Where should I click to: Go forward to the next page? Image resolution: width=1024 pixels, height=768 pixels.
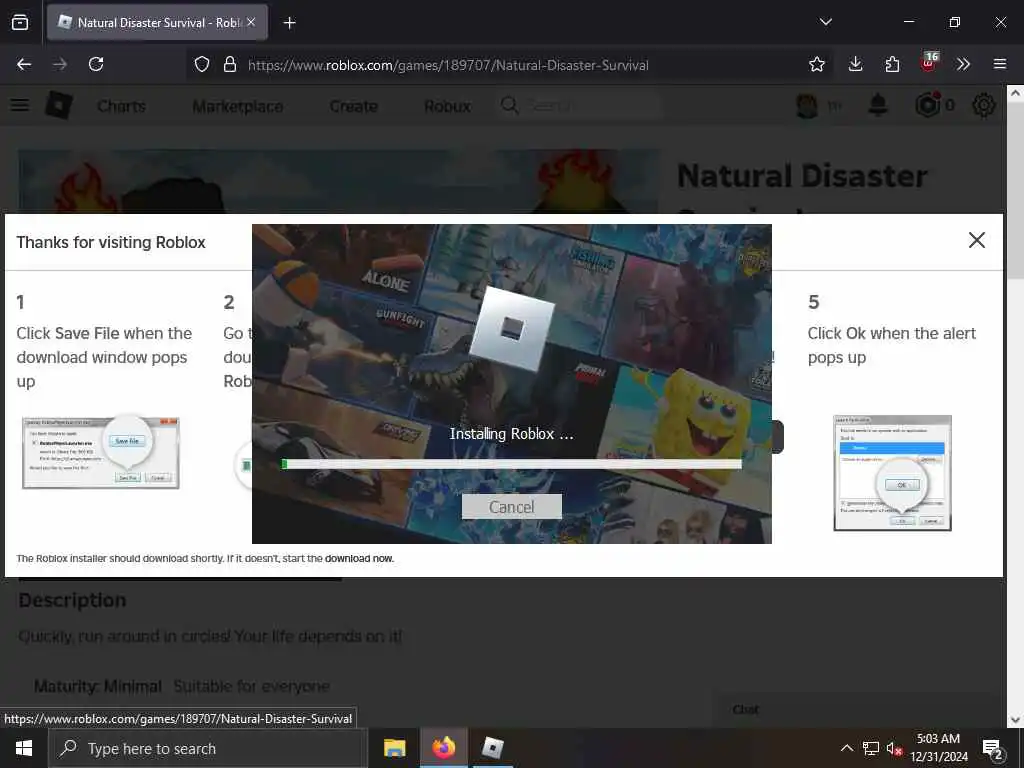[60, 64]
